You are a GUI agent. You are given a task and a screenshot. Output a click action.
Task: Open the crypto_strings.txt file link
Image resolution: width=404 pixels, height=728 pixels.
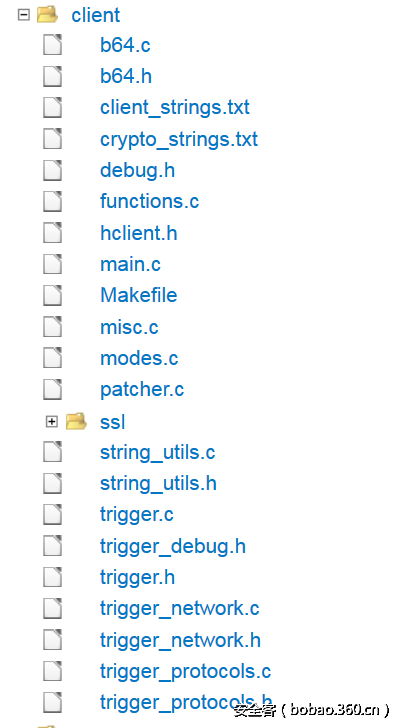(179, 139)
